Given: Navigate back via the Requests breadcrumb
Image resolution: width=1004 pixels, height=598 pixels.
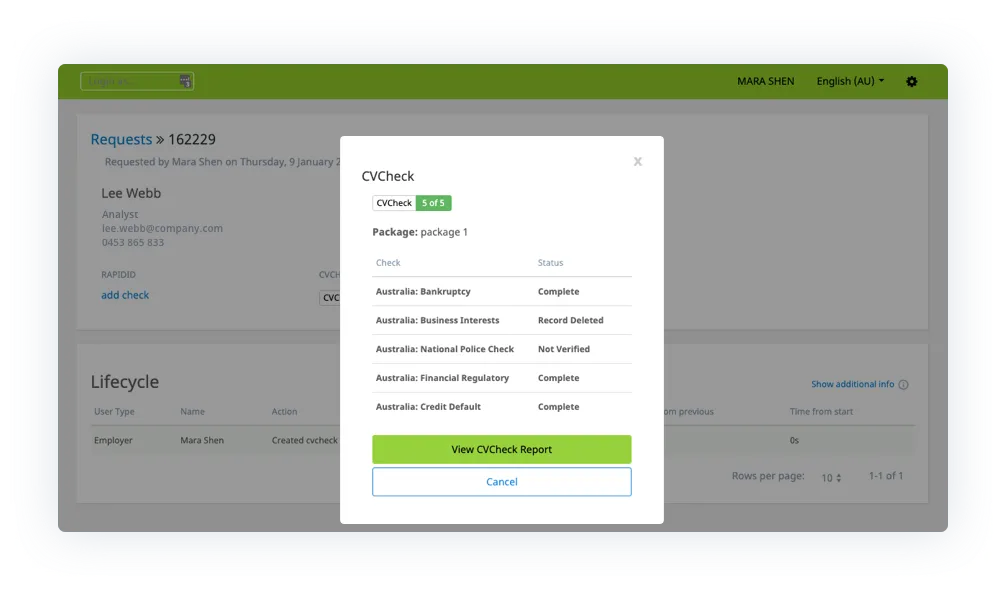Looking at the screenshot, I should [x=121, y=139].
